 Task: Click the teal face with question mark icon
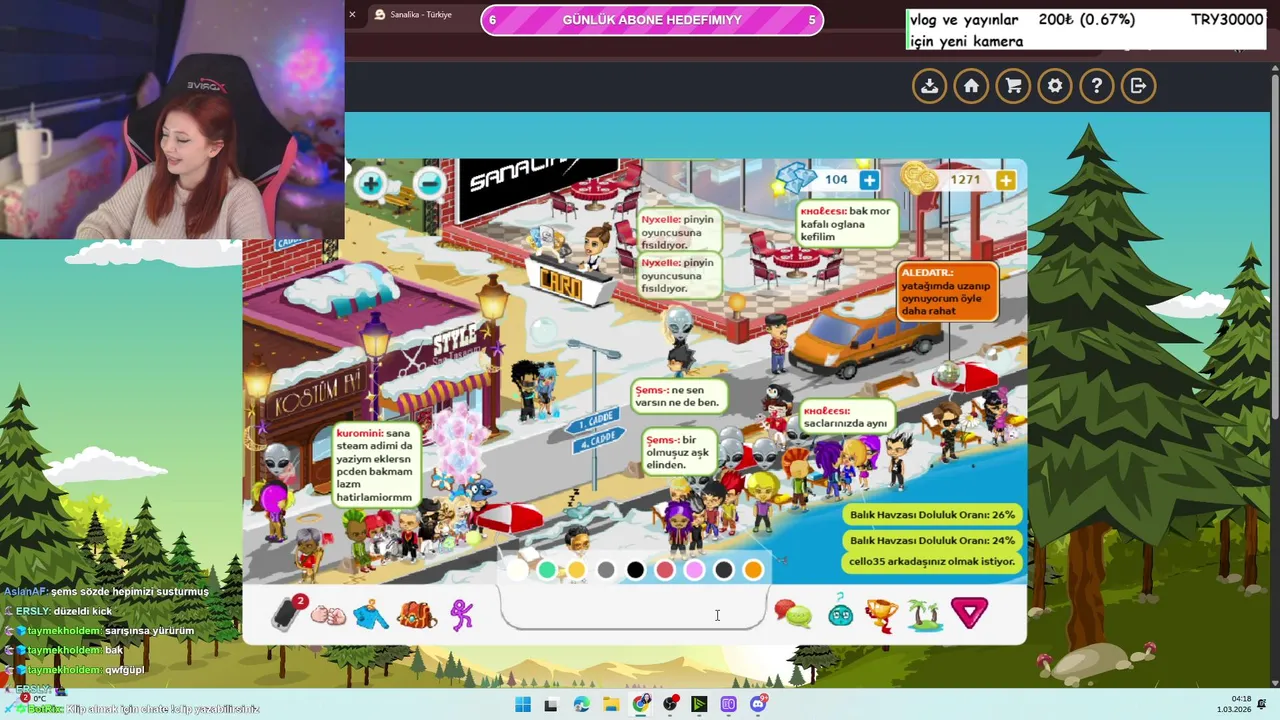point(840,612)
